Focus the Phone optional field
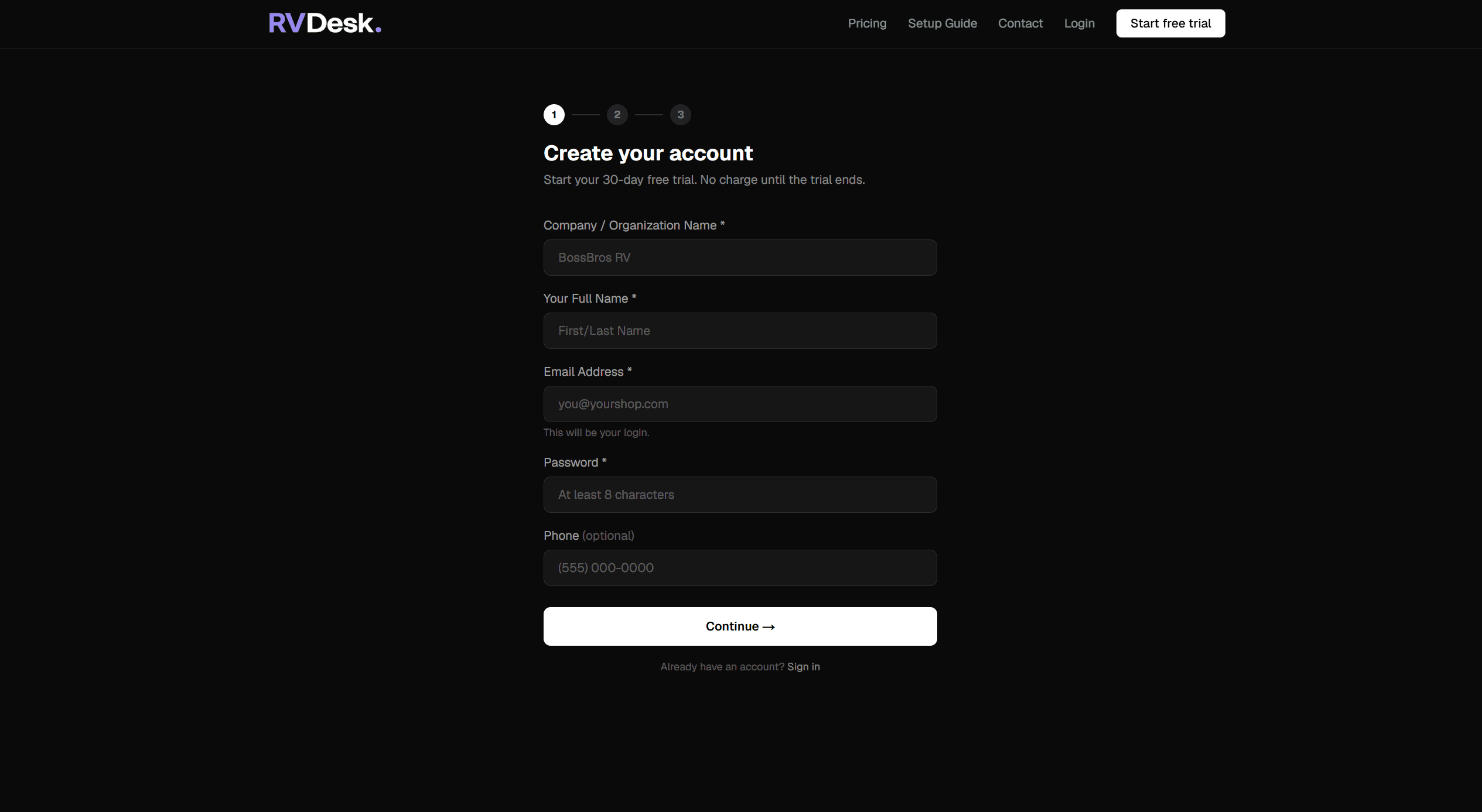The image size is (1482, 812). tap(740, 568)
